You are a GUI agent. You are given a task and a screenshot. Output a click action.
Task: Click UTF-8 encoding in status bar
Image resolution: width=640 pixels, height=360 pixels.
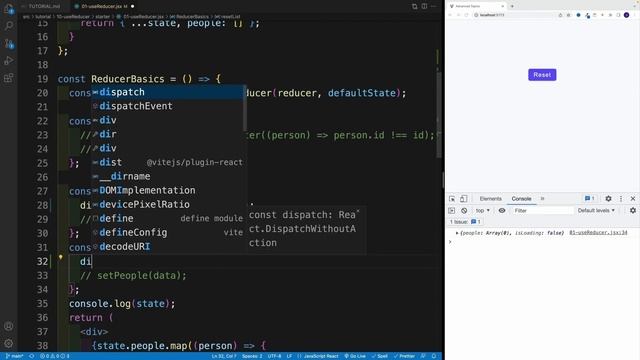point(274,356)
